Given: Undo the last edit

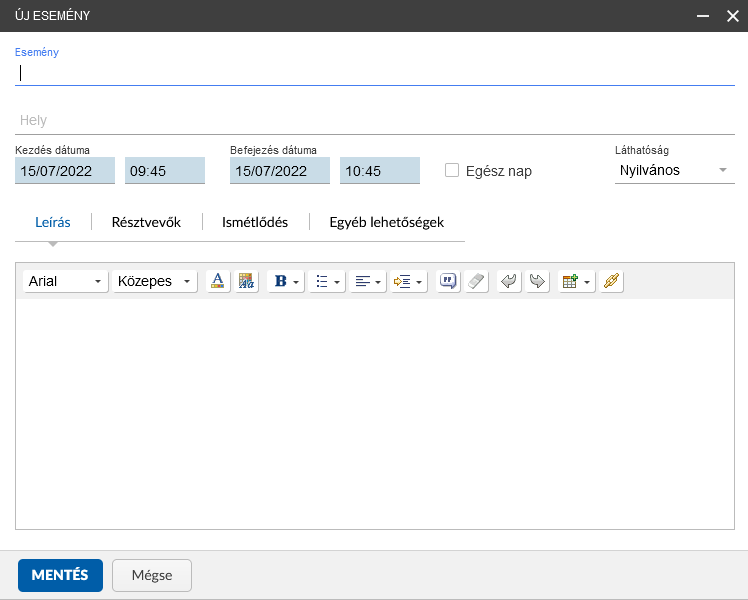Looking at the screenshot, I should 509,281.
